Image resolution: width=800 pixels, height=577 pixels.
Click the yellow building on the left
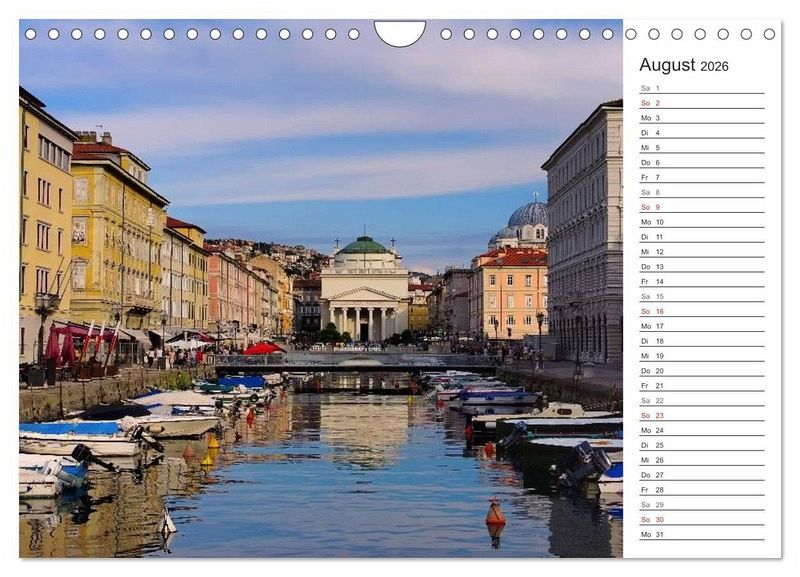[x=115, y=240]
